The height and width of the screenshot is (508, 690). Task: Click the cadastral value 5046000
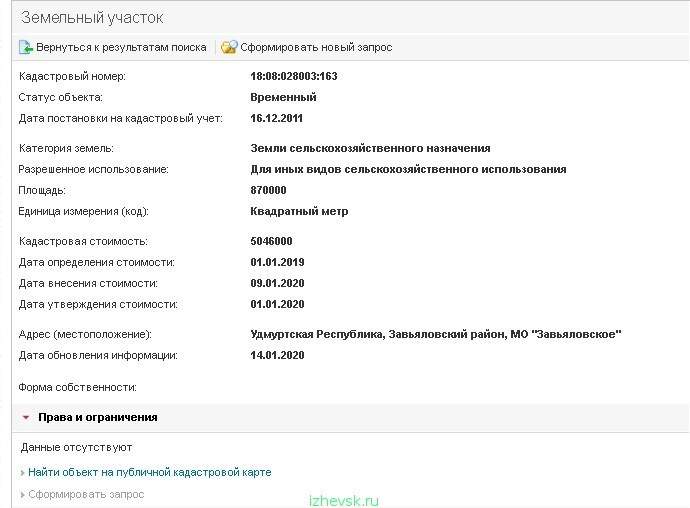pyautogui.click(x=271, y=241)
